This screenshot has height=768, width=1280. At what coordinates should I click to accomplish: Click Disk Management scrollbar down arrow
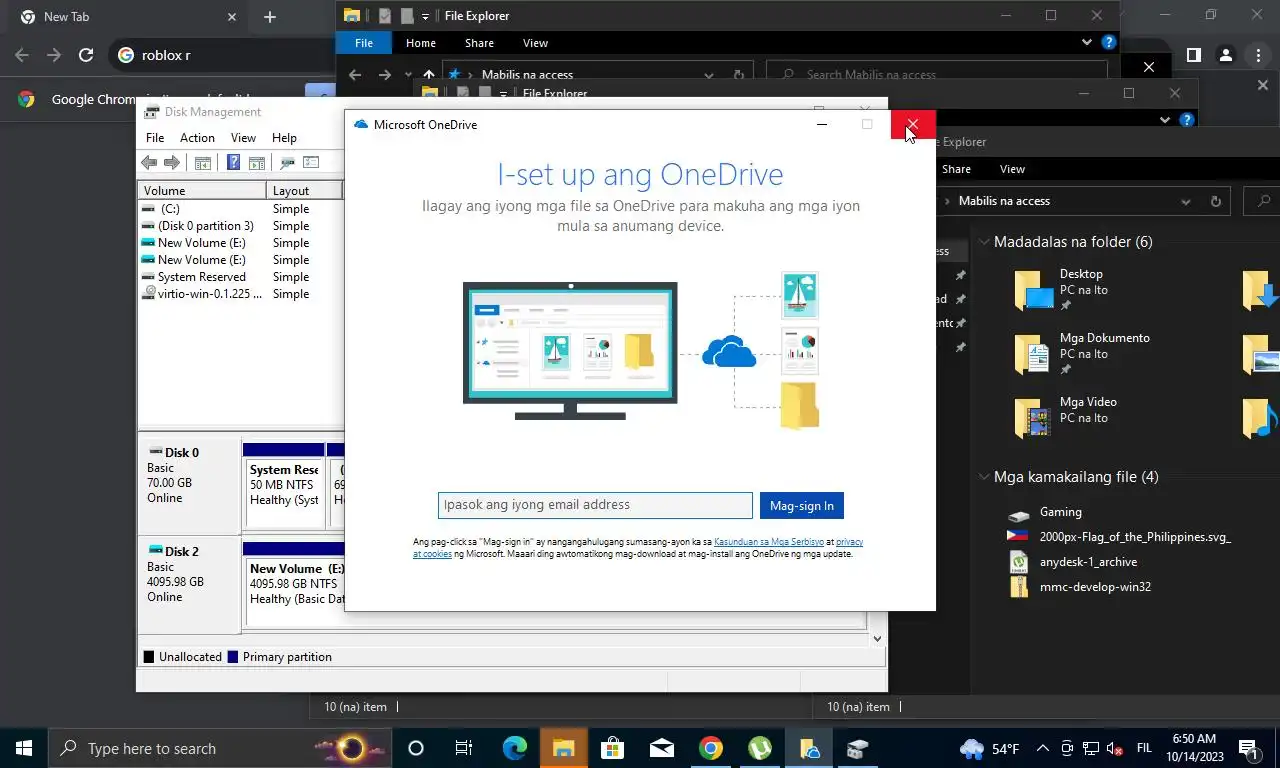877,638
